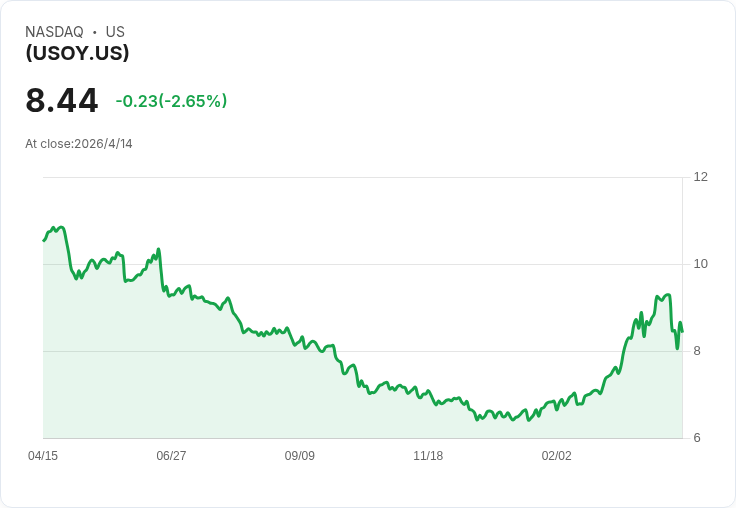Screen dimensions: 736x508
Task: Select the 06/27 date on the x-axis
Action: tap(171, 456)
